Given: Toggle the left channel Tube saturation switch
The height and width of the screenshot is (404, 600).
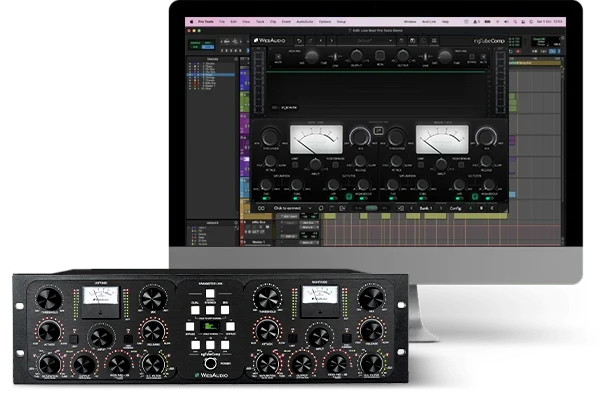Looking at the screenshot, I should pyautogui.click(x=296, y=198).
